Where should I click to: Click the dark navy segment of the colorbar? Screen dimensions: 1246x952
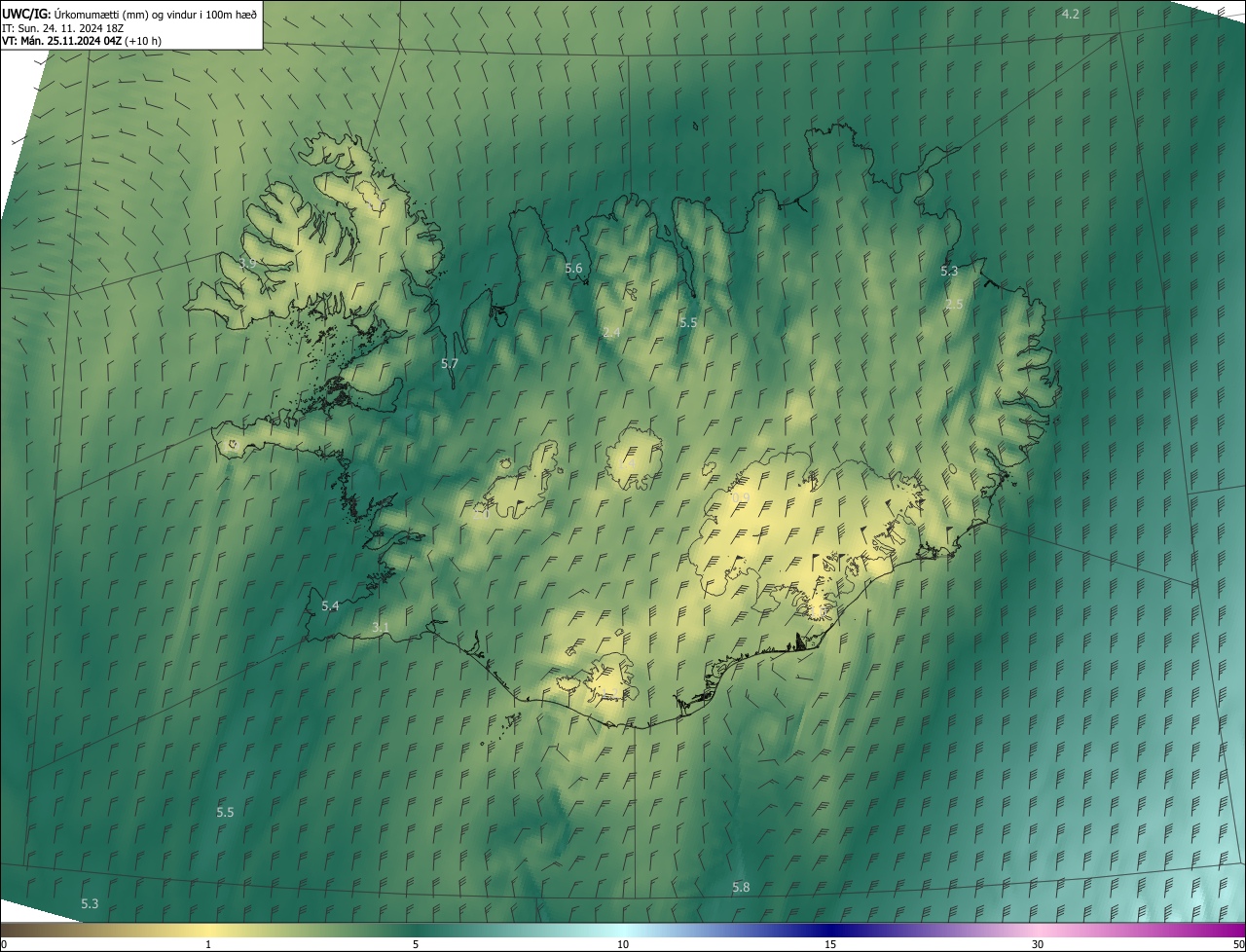tap(830, 931)
